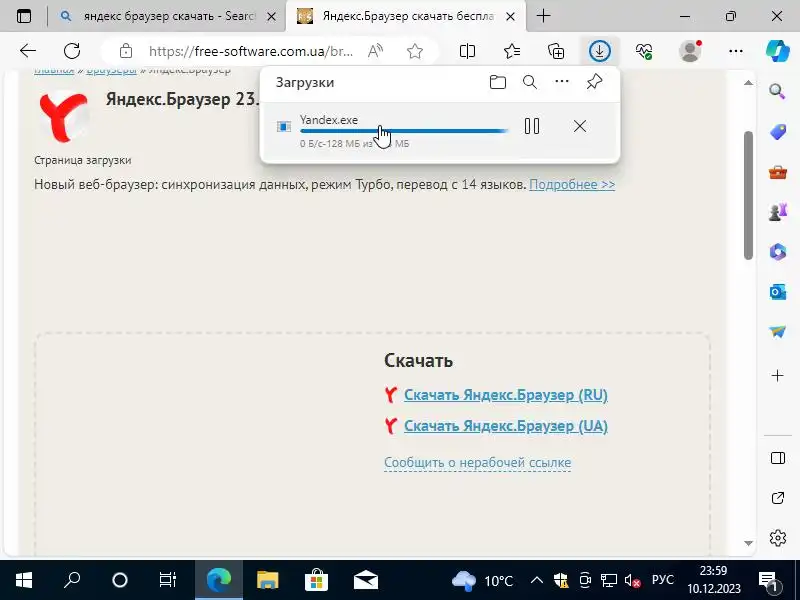Click the address bar URL
The width and height of the screenshot is (800, 600).
click(x=251, y=51)
